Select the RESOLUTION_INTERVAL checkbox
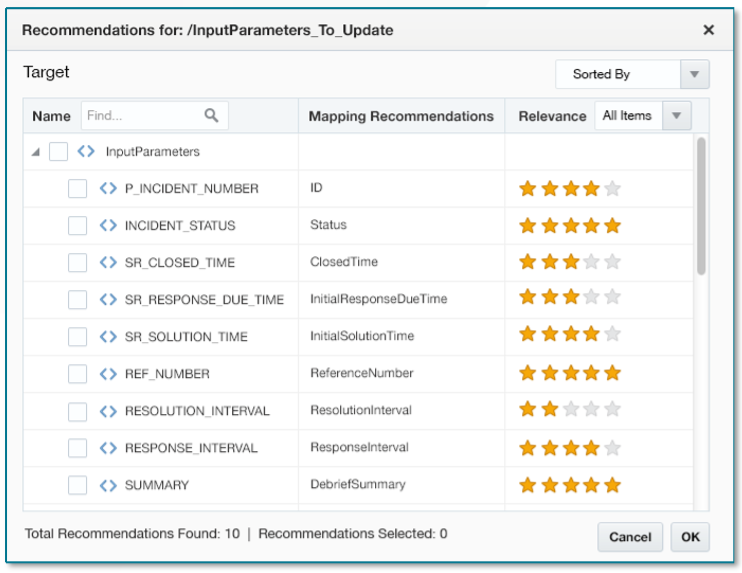742x573 pixels. (x=78, y=411)
